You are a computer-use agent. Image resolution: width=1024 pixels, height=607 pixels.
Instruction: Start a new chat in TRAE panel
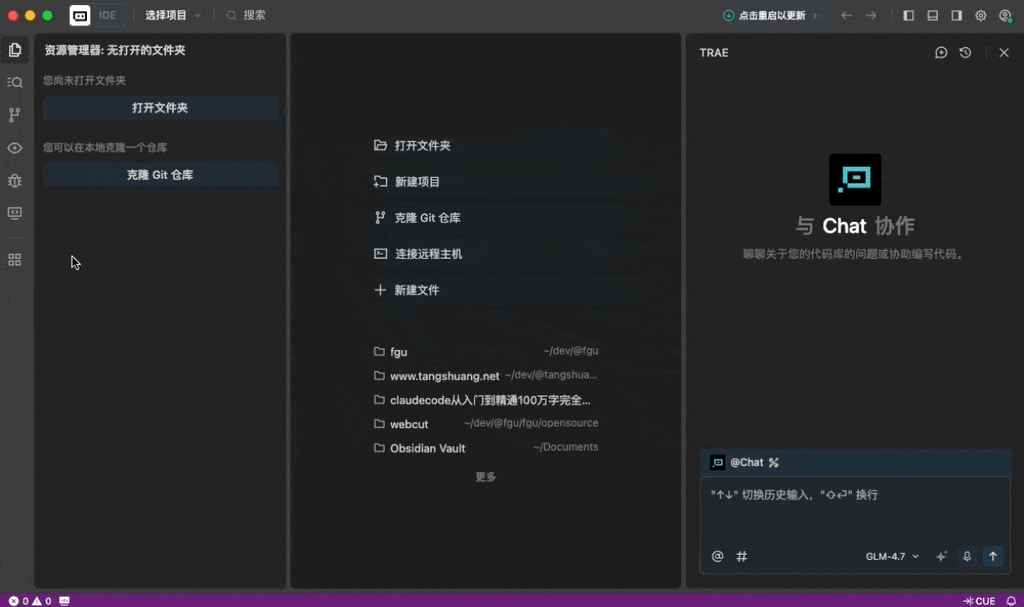coord(941,53)
